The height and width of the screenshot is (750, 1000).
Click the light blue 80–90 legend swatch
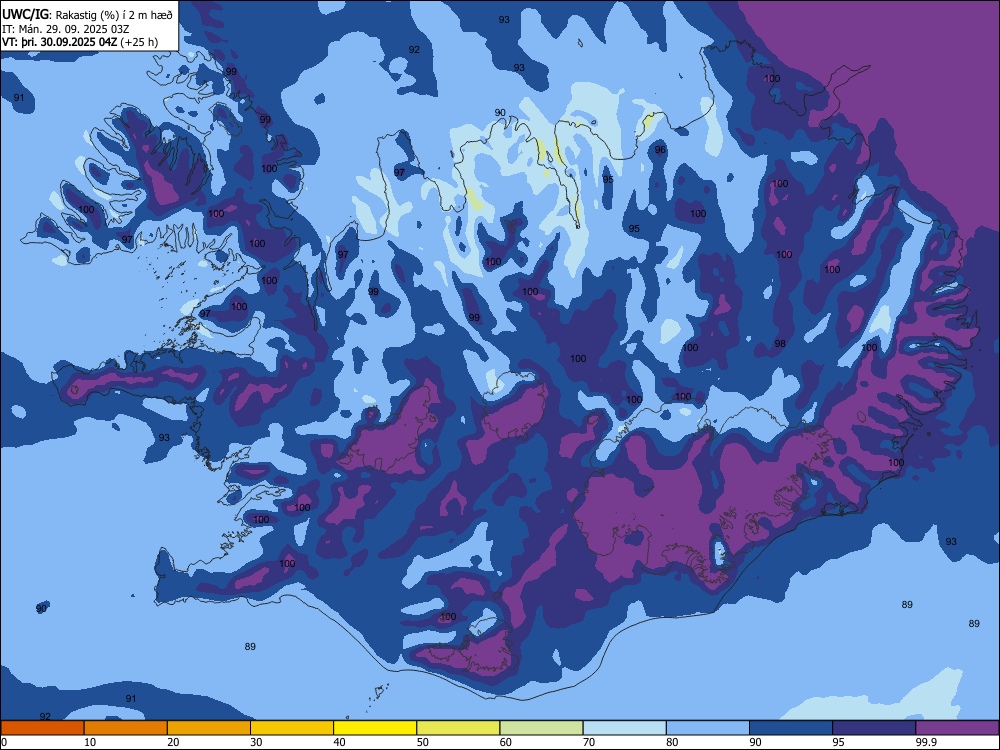[708, 728]
